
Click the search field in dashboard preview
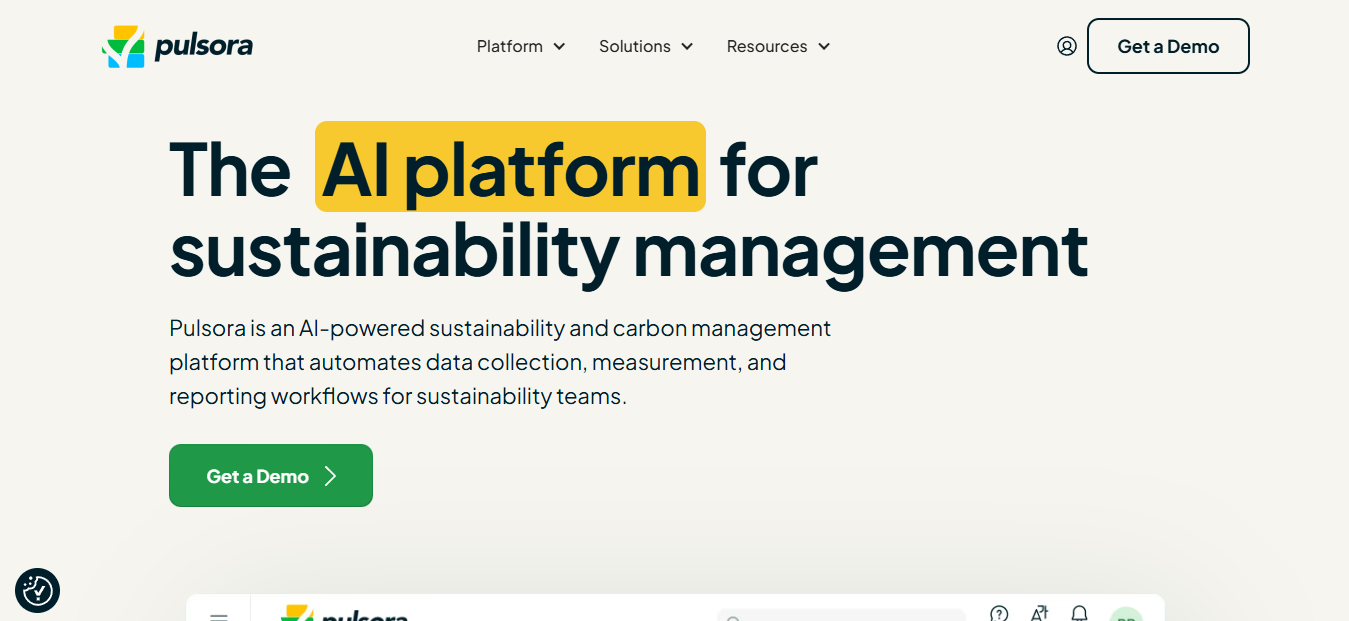click(x=841, y=615)
